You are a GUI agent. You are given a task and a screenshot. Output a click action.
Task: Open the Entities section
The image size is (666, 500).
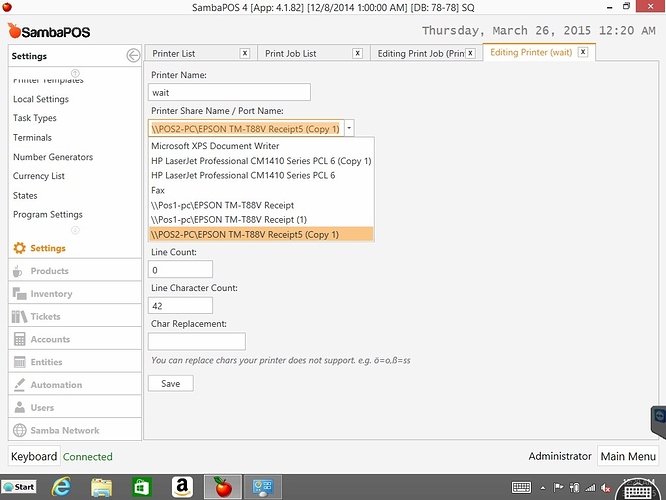[x=75, y=362]
